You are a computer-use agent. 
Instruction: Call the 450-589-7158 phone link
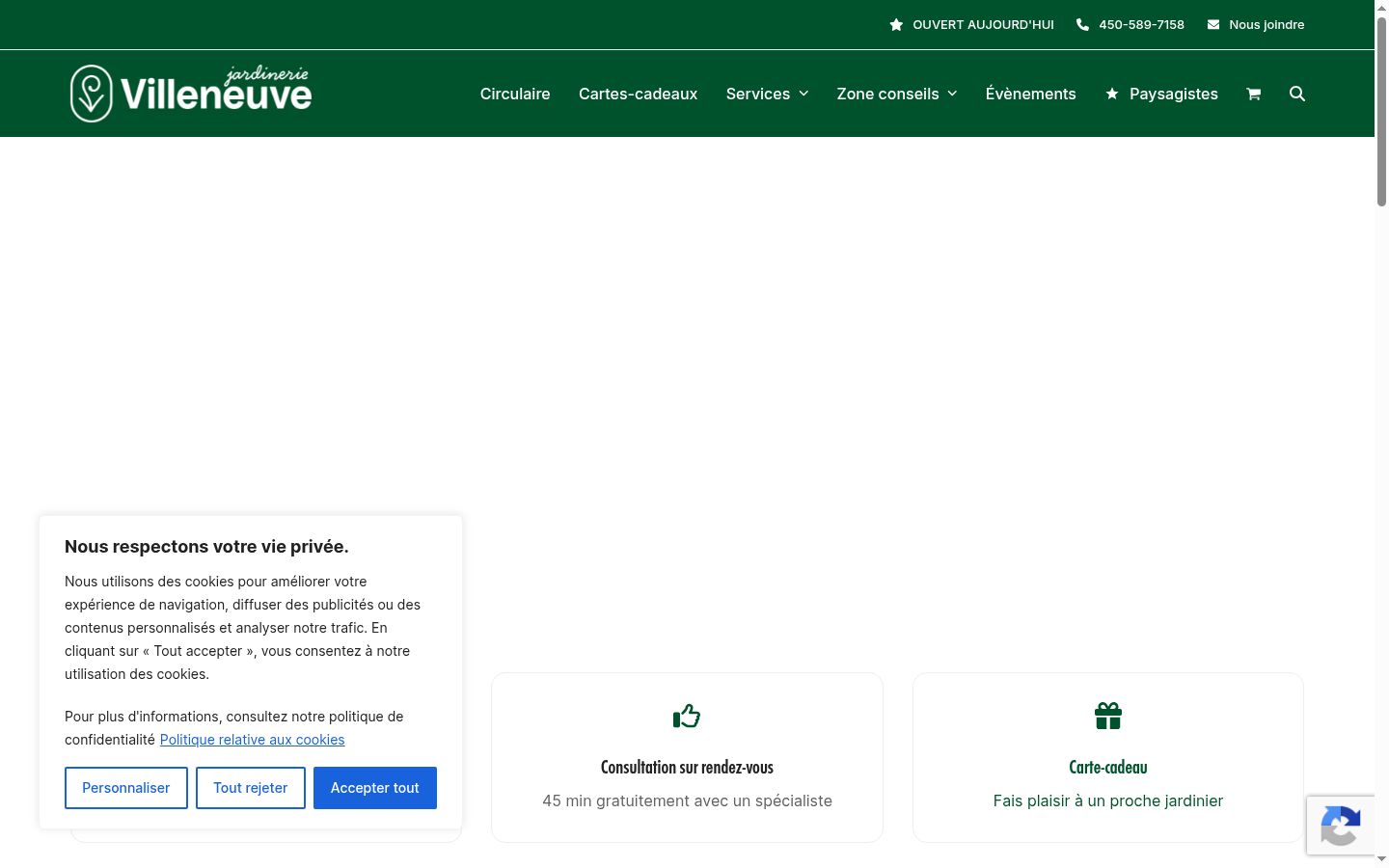(1141, 25)
